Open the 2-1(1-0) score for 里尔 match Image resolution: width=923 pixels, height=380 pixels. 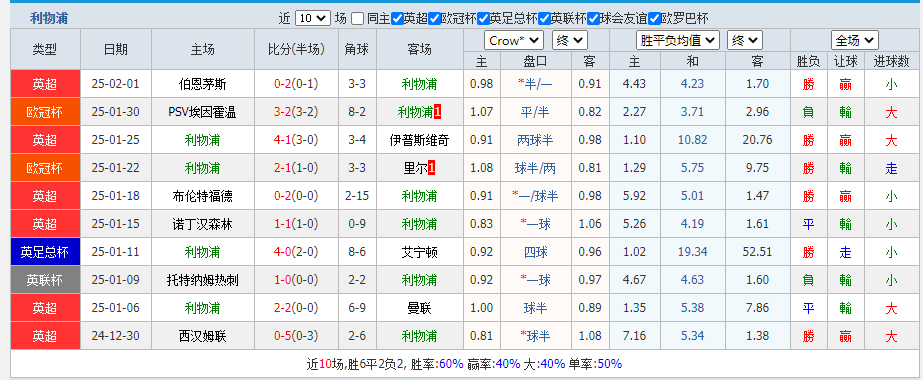coord(296,169)
